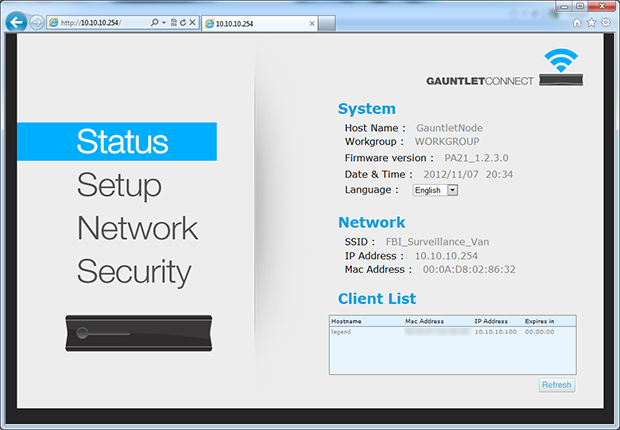The image size is (620, 430).
Task: Click the stop loading X icon
Action: point(195,22)
